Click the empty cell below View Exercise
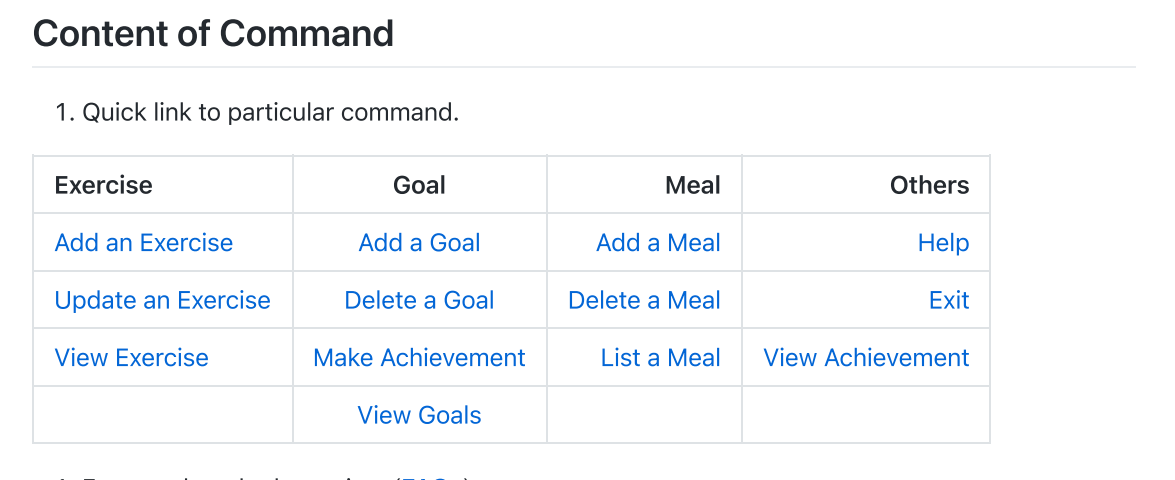Viewport: 1175px width, 480px height. [x=163, y=415]
